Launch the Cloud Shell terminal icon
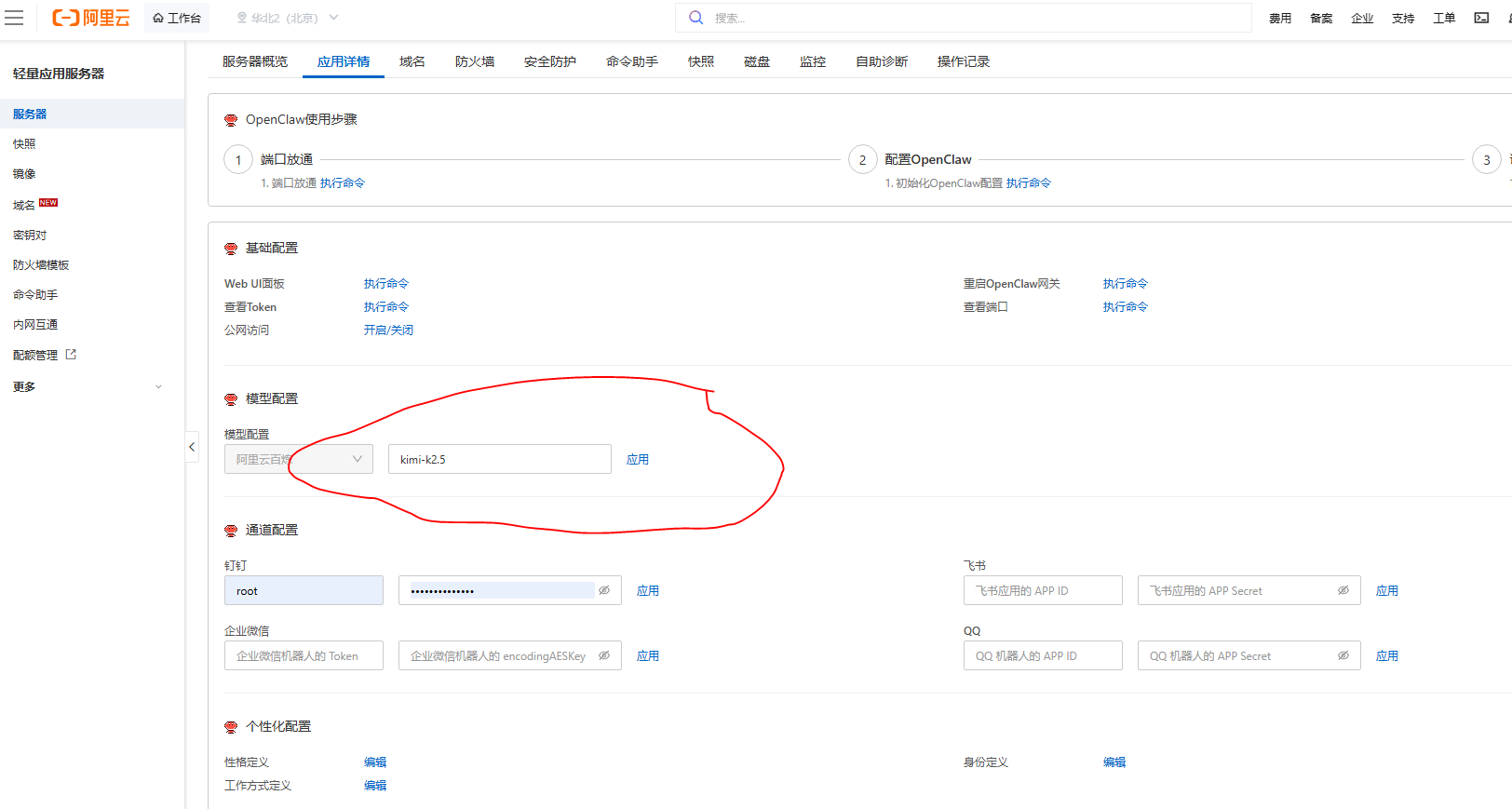Screen dimensions: 1512x809 [x=1481, y=18]
